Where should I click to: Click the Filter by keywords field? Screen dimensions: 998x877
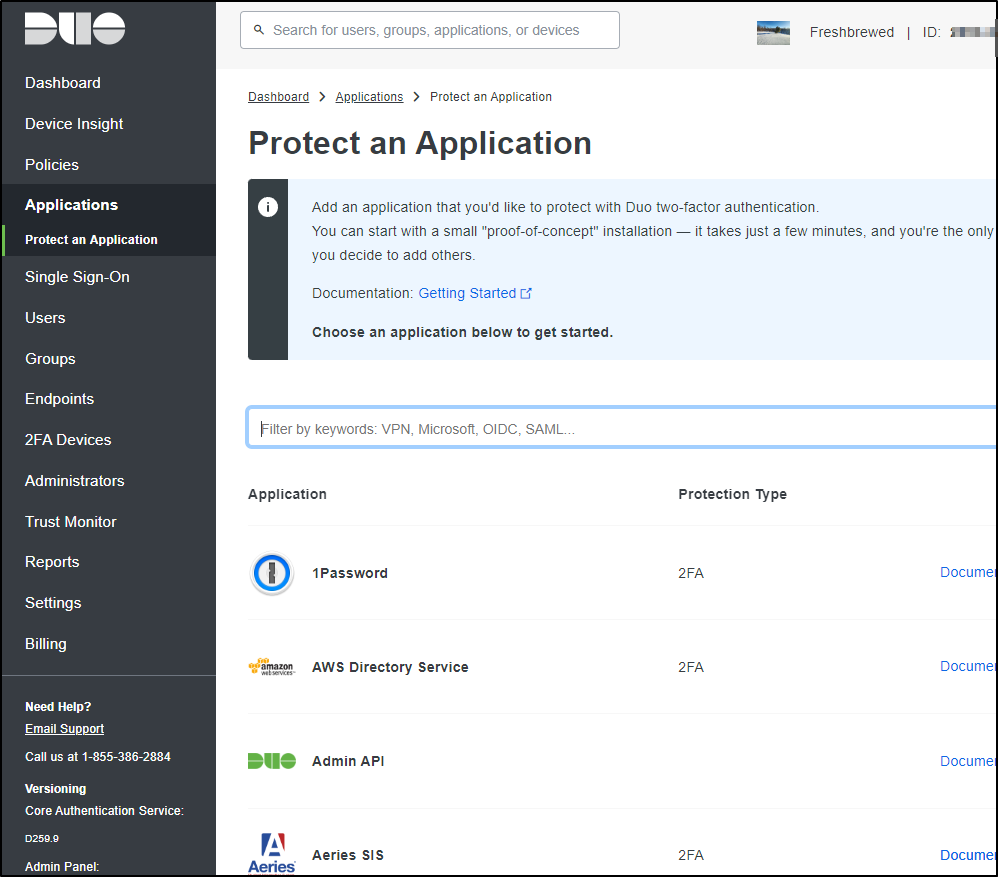click(621, 428)
